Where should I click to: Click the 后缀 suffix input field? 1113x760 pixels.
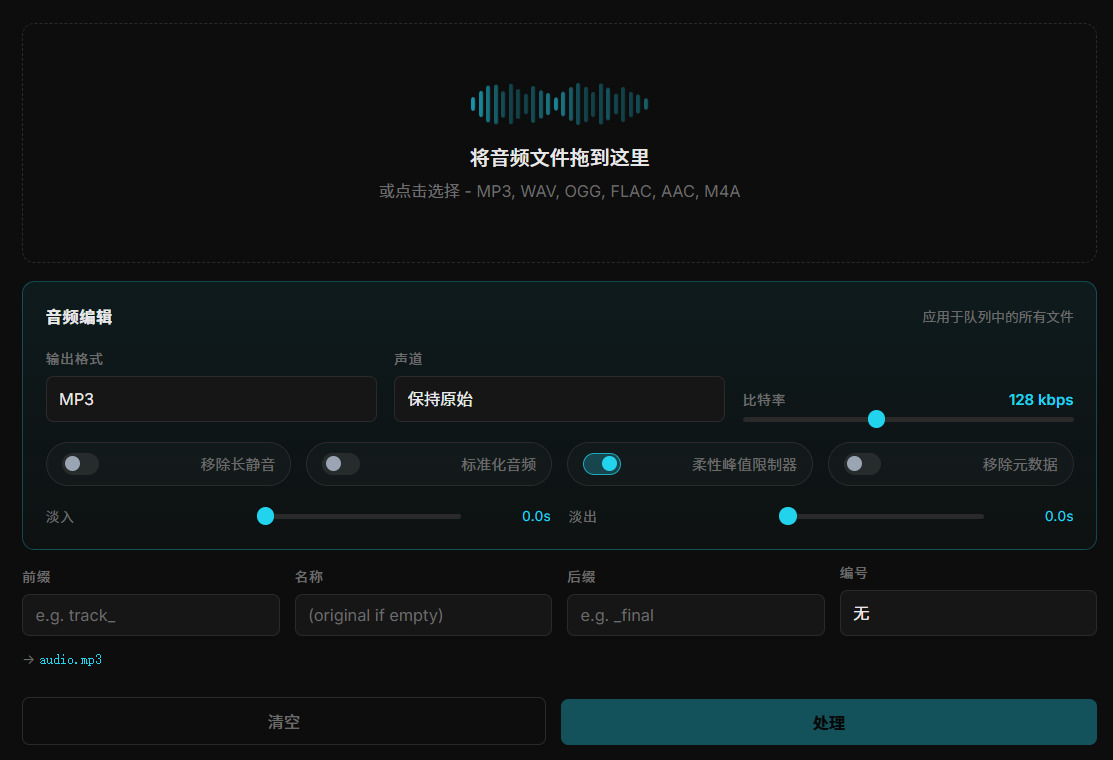point(696,615)
